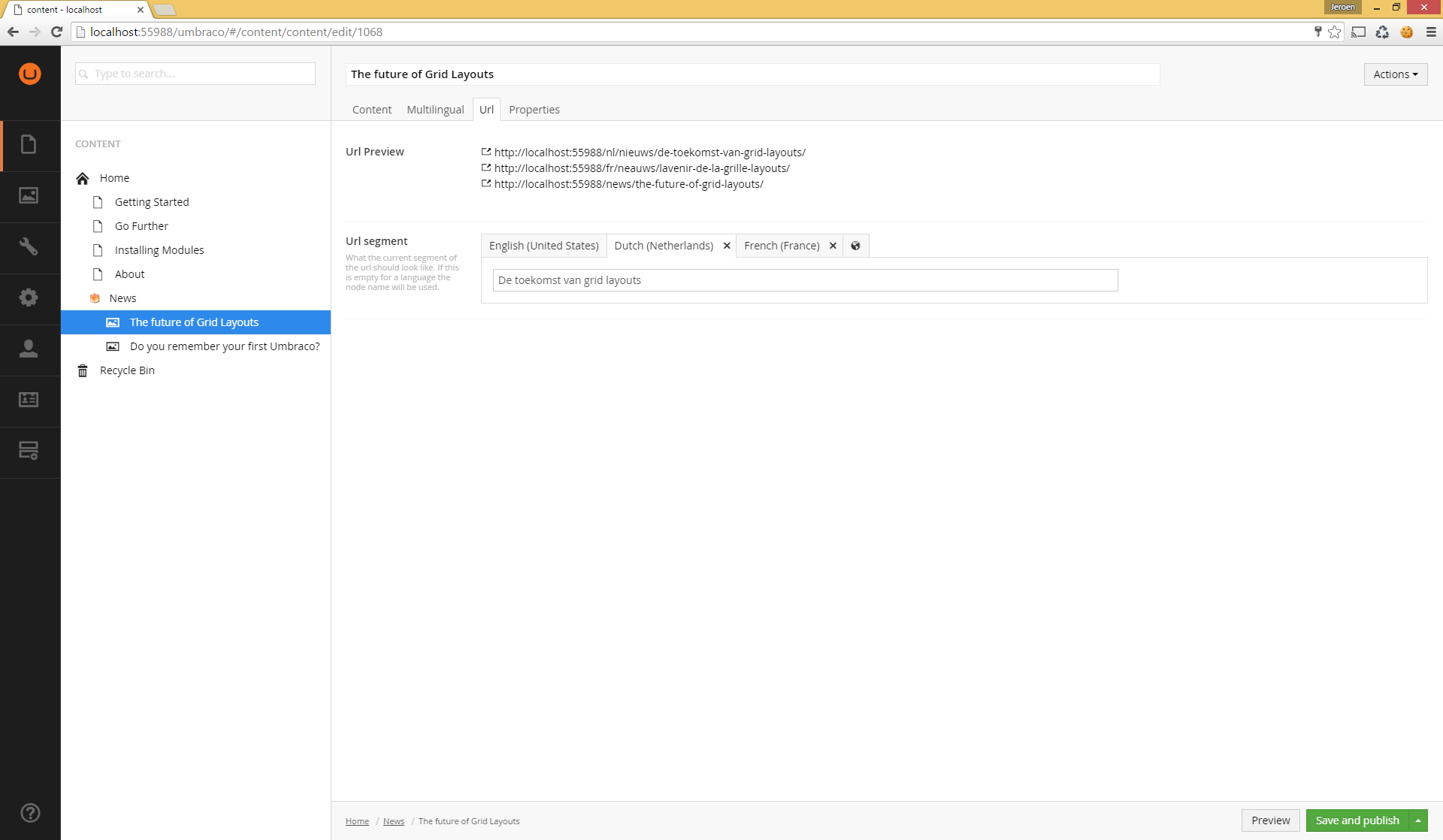Open the Content section icon

(29, 144)
